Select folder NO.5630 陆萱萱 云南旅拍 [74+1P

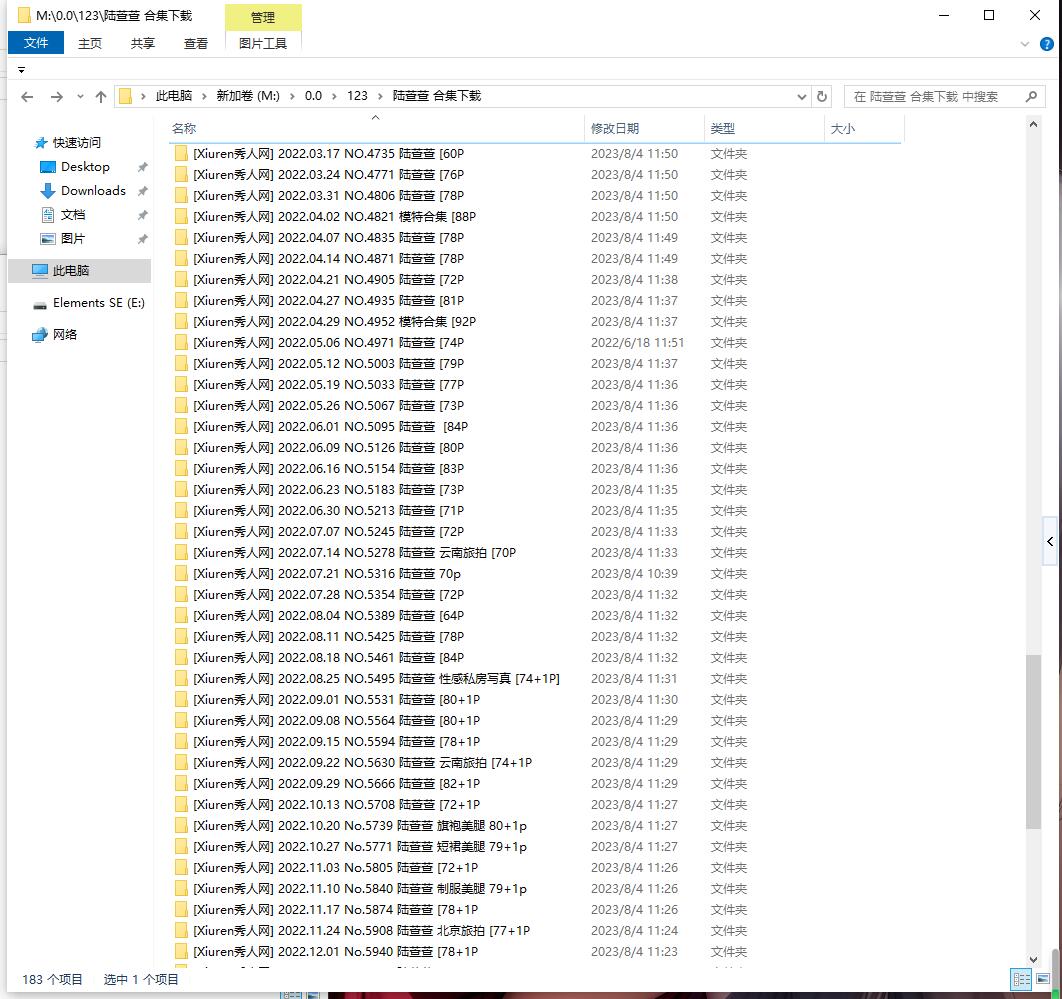(x=362, y=763)
